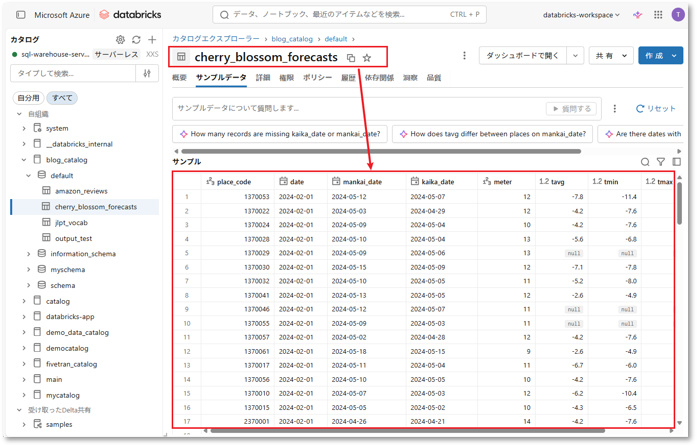Click the table icon beside the page title
Screen dimensions: 697x446
tap(181, 57)
